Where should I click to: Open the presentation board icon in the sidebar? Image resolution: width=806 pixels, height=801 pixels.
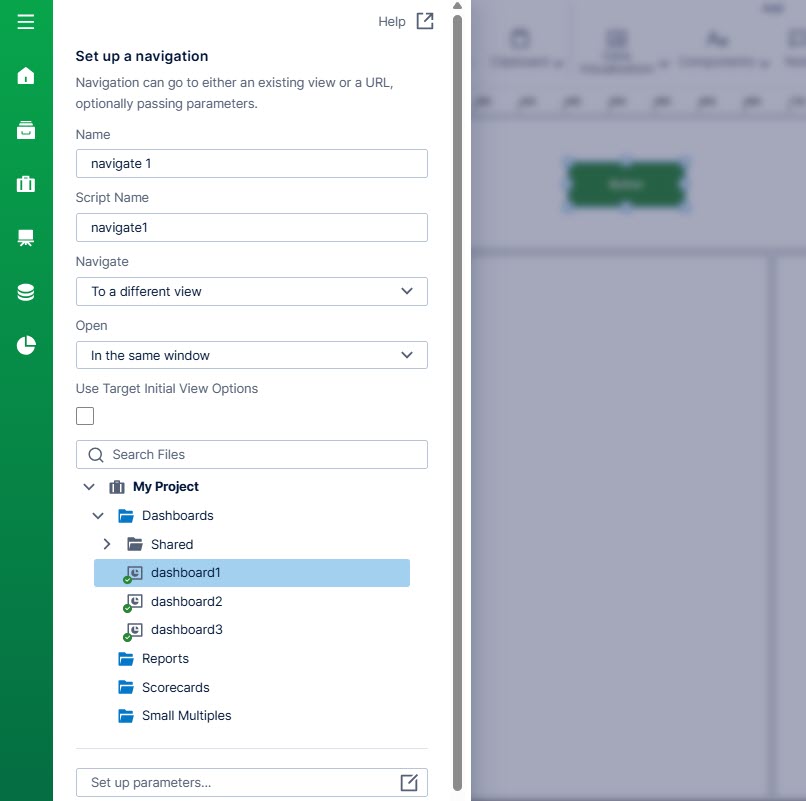tap(26, 238)
